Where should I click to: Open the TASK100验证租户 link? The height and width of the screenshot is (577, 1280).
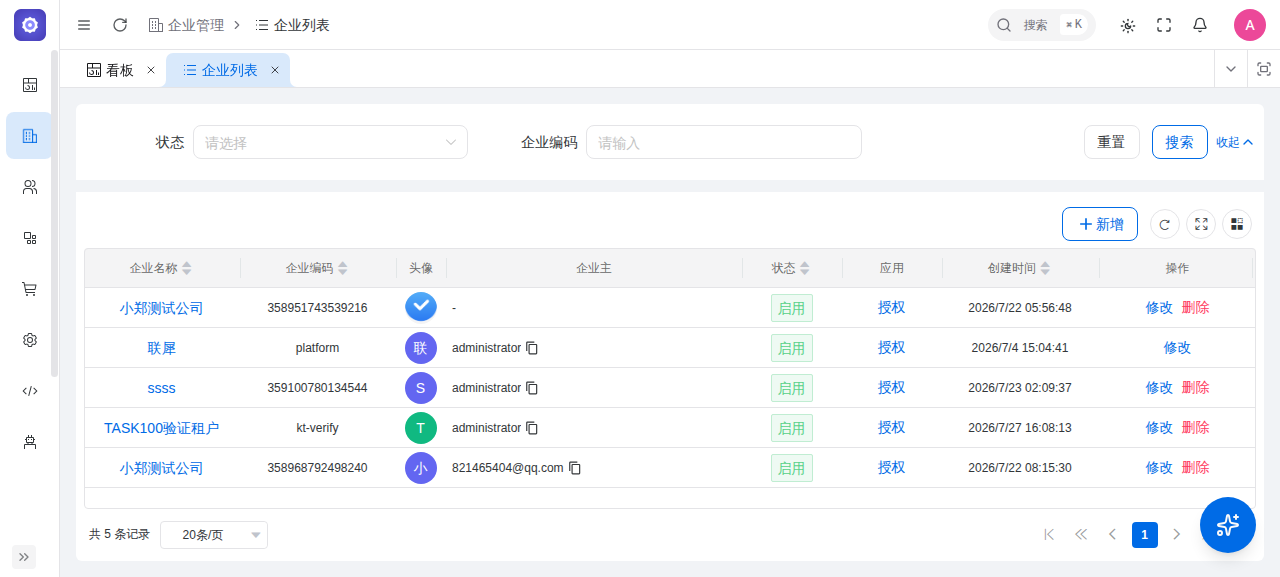pyautogui.click(x=162, y=428)
